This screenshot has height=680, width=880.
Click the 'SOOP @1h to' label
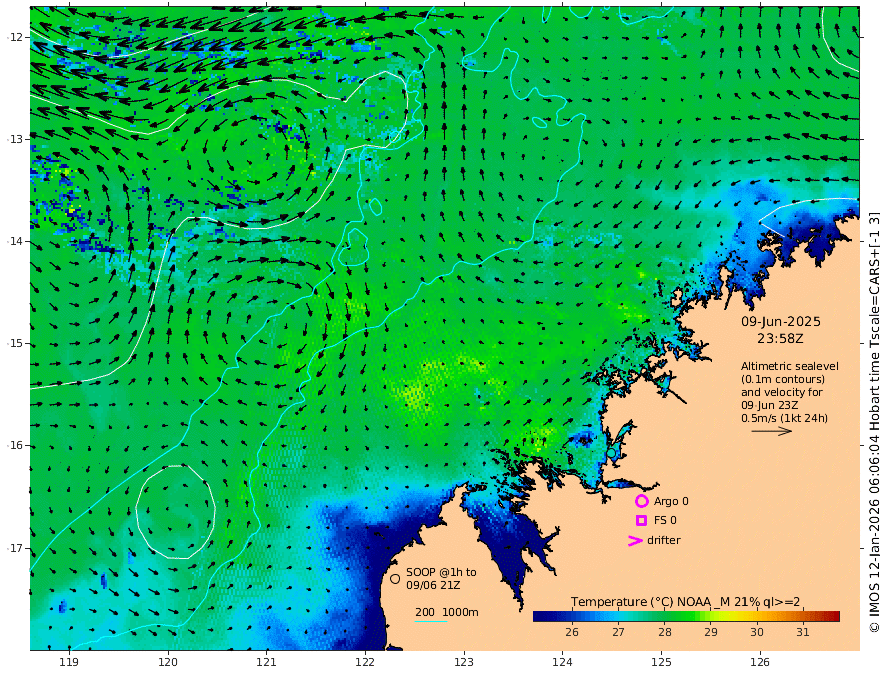441,572
